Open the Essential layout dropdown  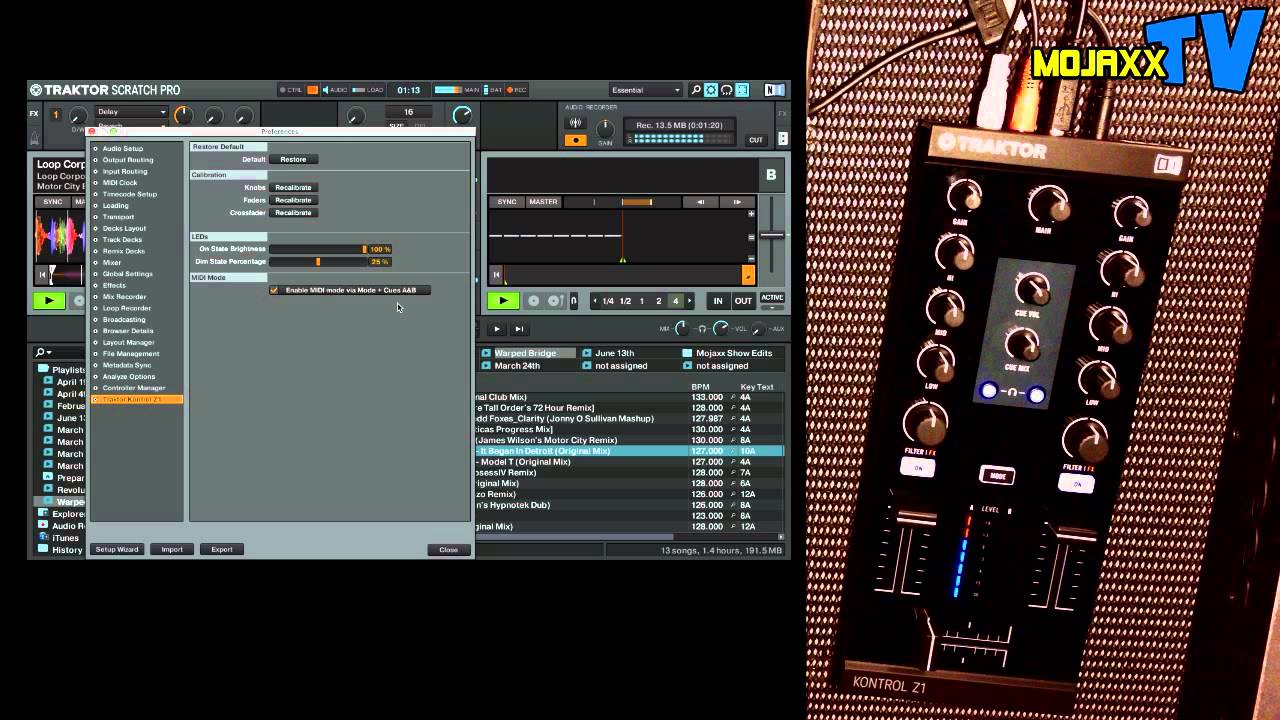point(646,90)
